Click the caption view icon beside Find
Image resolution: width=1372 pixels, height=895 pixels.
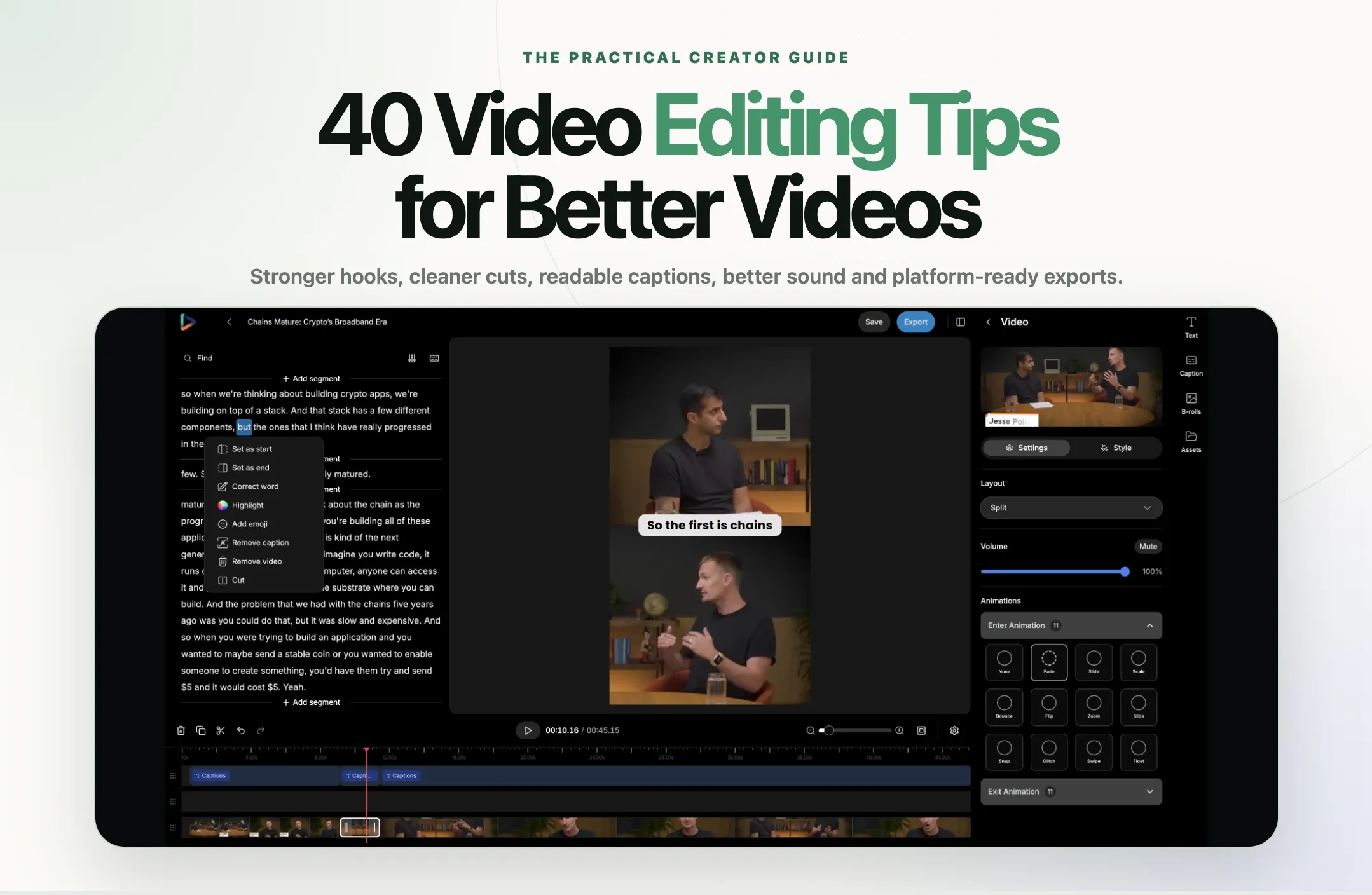point(434,359)
